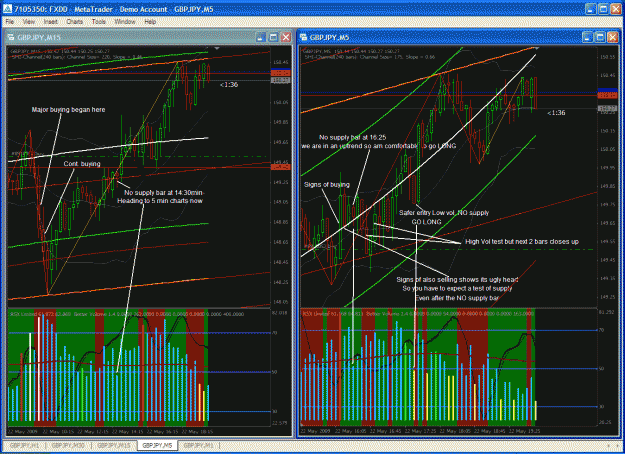Select 'Safer entry Low vol. NO supply' text
This screenshot has height=454, width=625.
444,213
